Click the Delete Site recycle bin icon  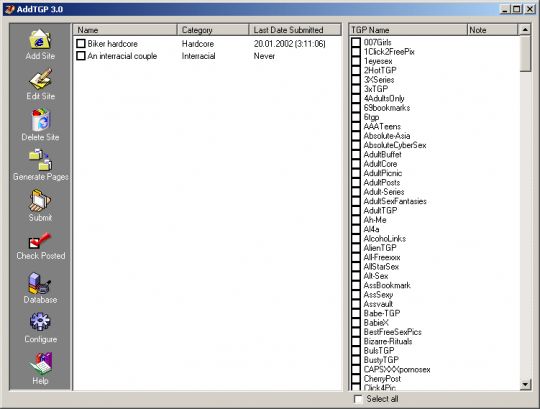(x=41, y=119)
